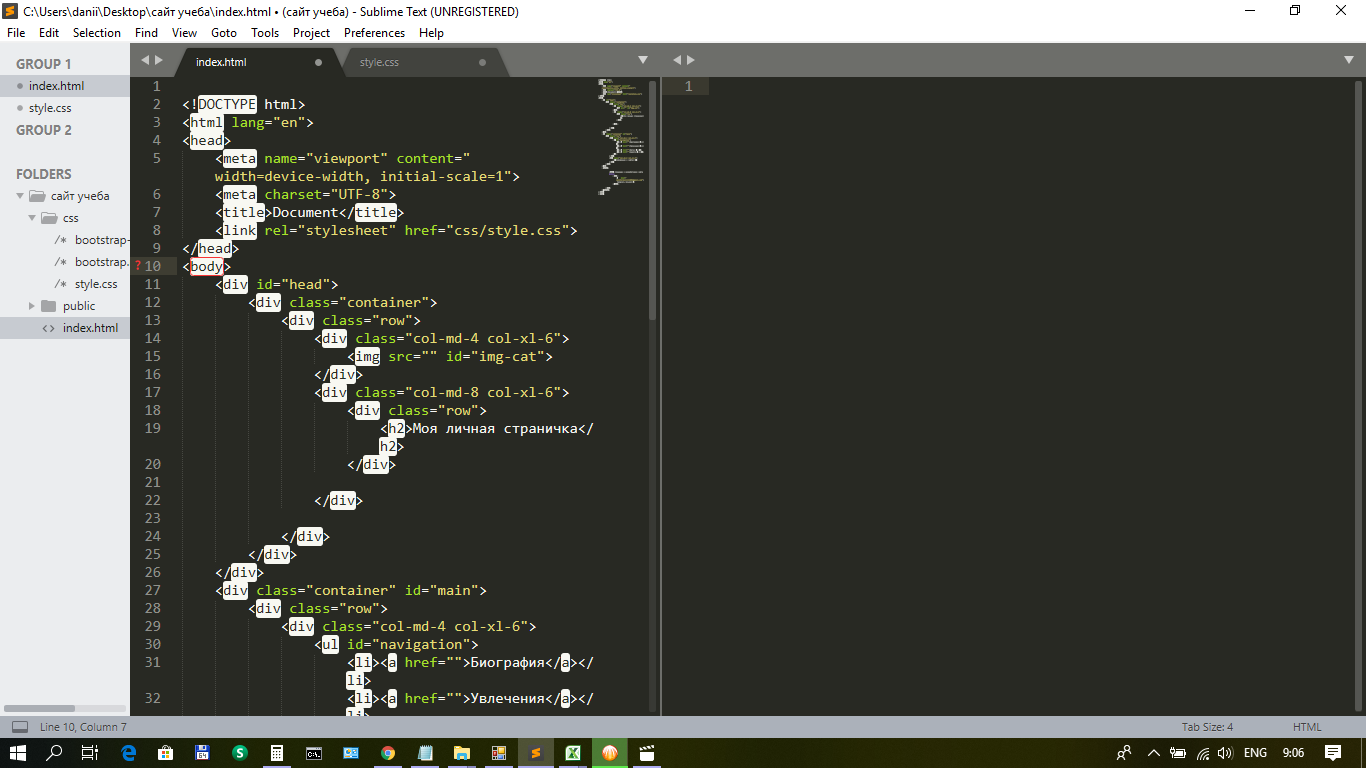Open the Movies clapperboard taskbar app
This screenshot has width=1366, height=768.
pos(647,753)
